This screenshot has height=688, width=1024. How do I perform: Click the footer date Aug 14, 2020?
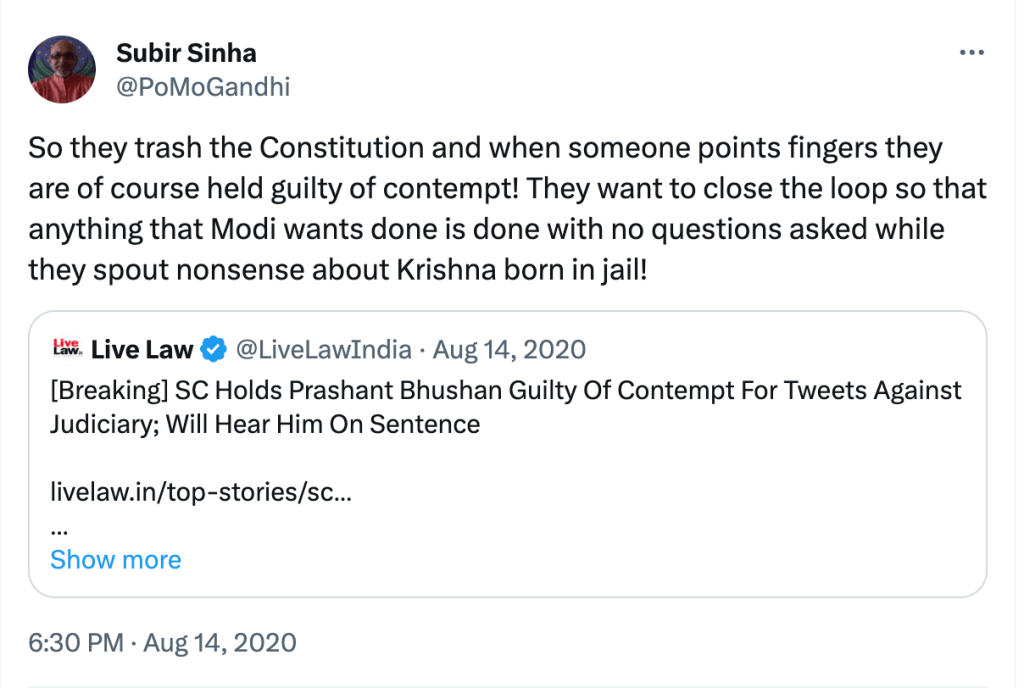point(220,641)
